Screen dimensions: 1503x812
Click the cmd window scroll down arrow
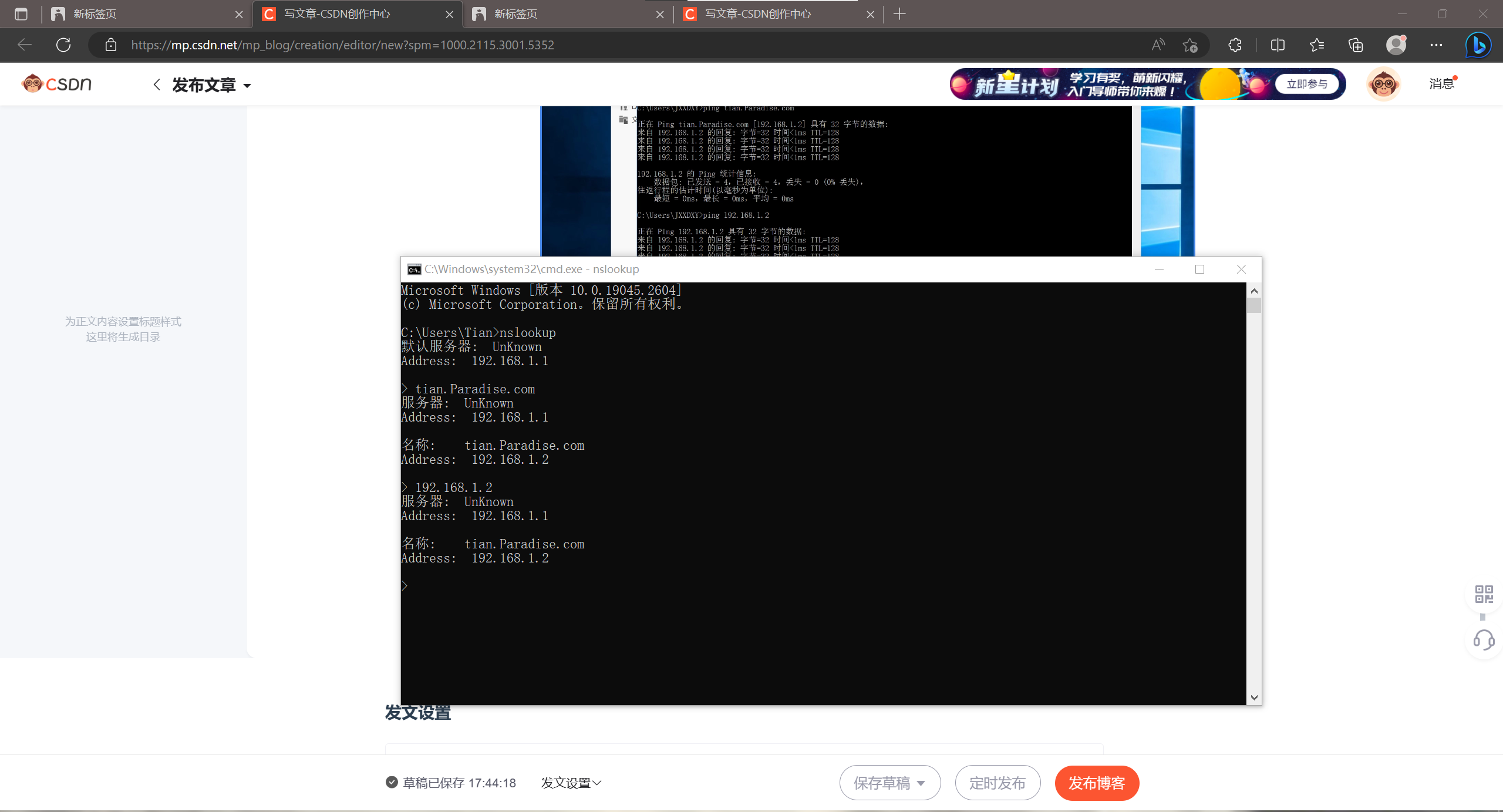tap(1254, 698)
